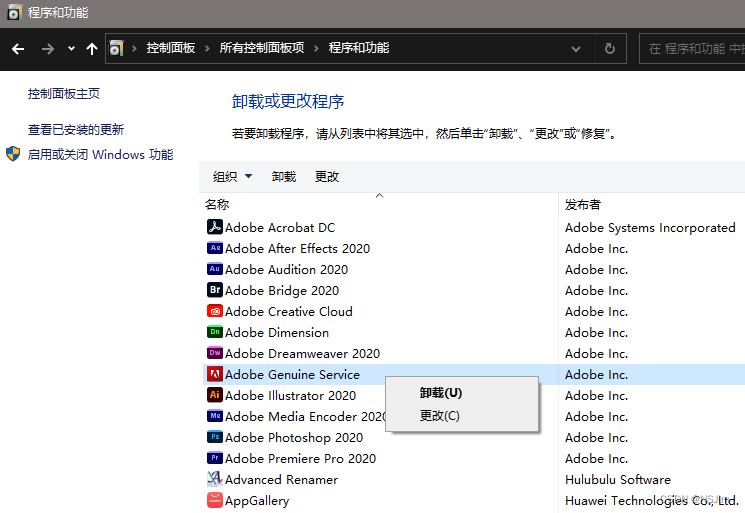Click the Advanced Renamer icon
The height and width of the screenshot is (513, 745).
pos(215,479)
